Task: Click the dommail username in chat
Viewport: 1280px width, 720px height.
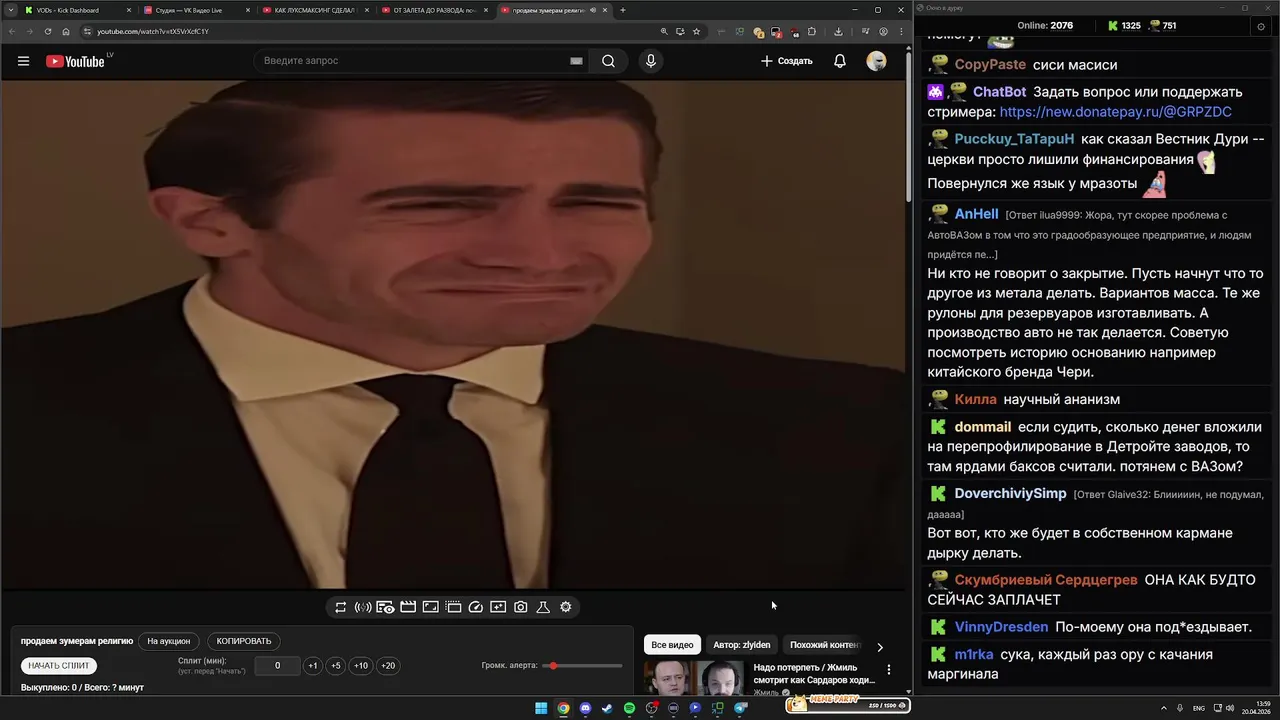Action: 983,427
